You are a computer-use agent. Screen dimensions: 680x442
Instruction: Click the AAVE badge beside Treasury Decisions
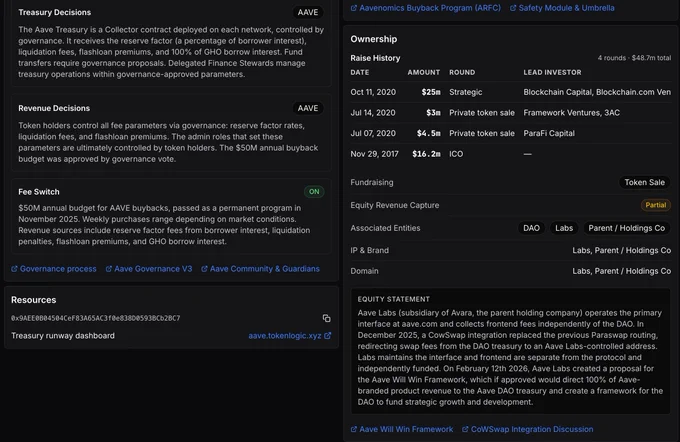coord(308,13)
